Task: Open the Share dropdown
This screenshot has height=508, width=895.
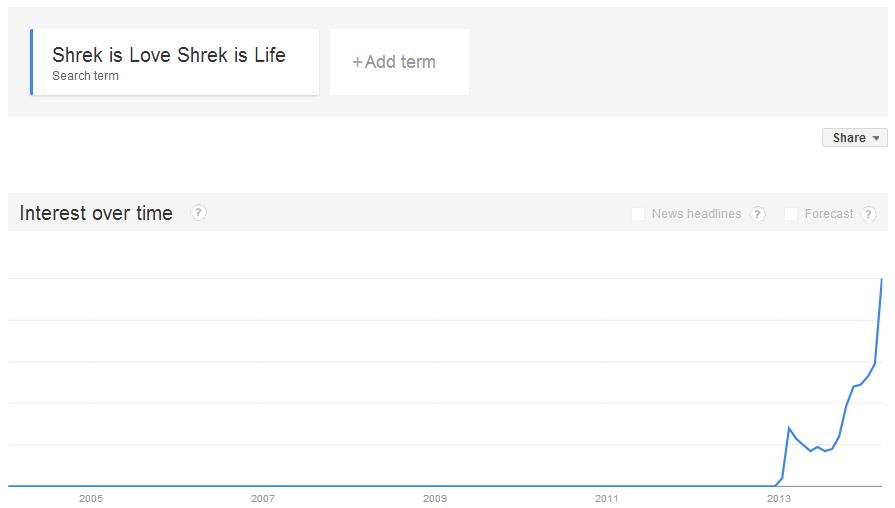Action: pyautogui.click(x=855, y=138)
